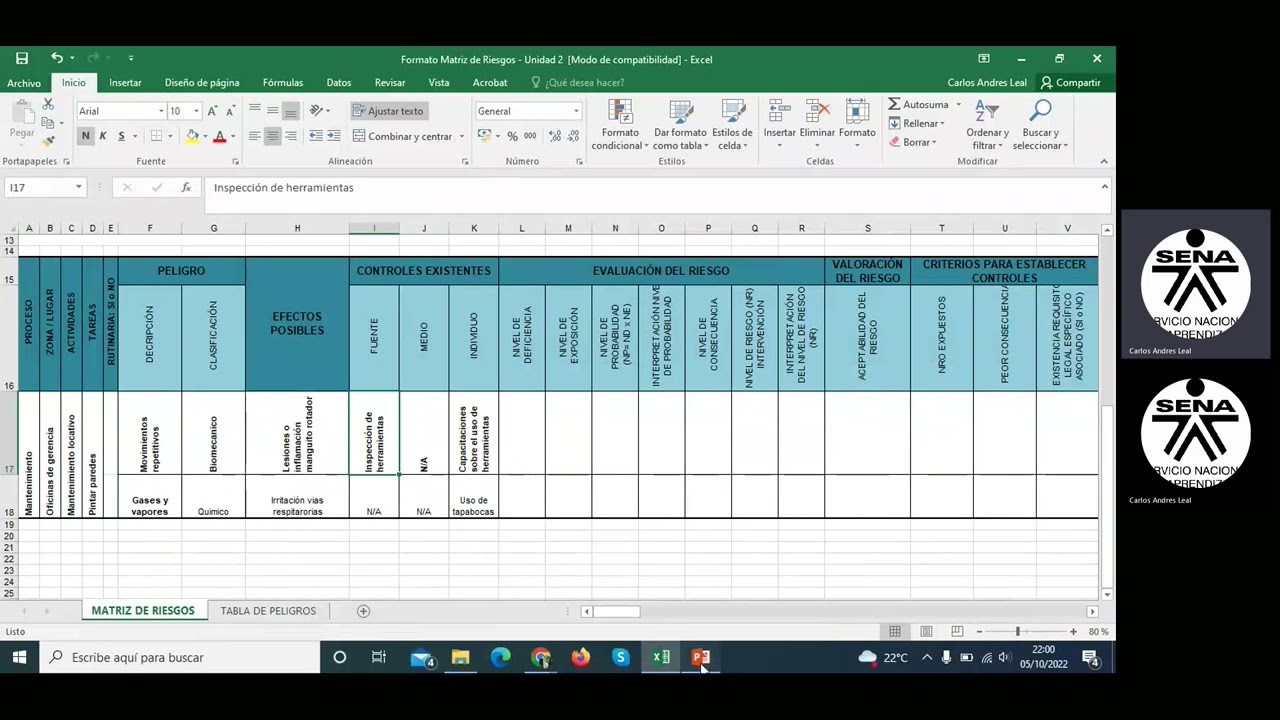Pick the yellow fill color swatch
Screen dimensions: 1280x720
(x=192, y=136)
